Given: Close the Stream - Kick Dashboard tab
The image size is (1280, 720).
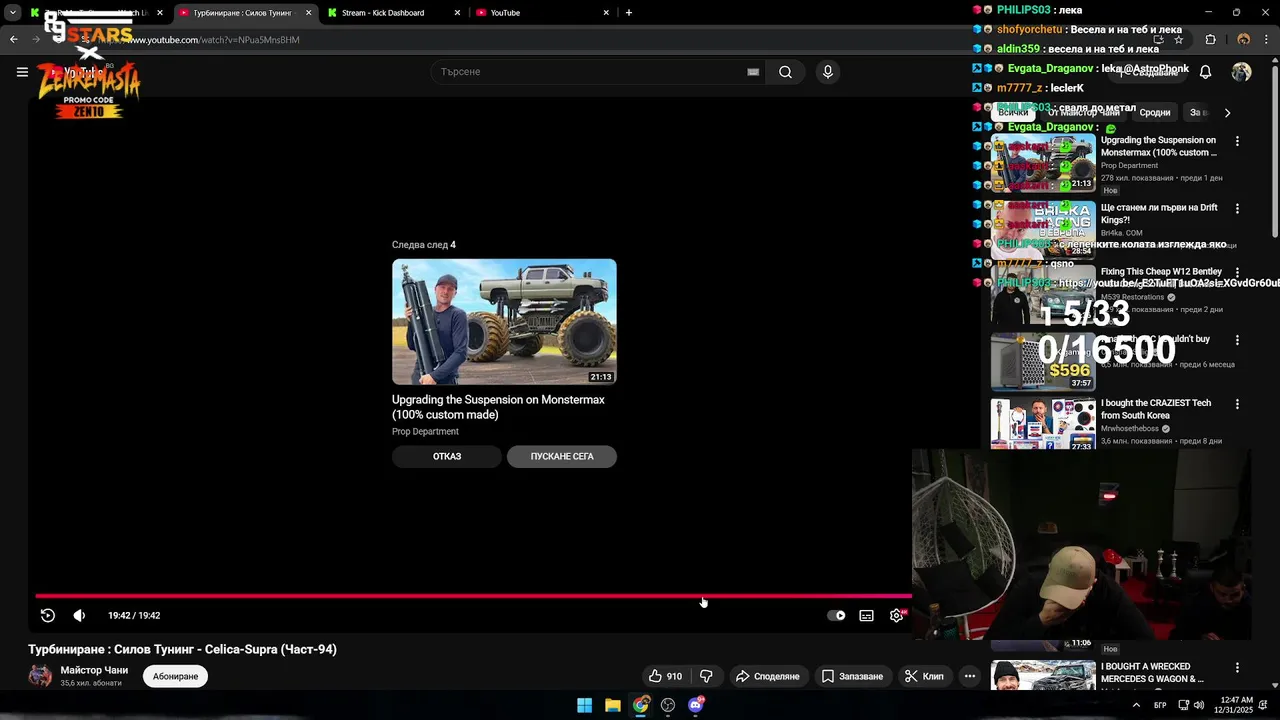Looking at the screenshot, I should pyautogui.click(x=457, y=13).
